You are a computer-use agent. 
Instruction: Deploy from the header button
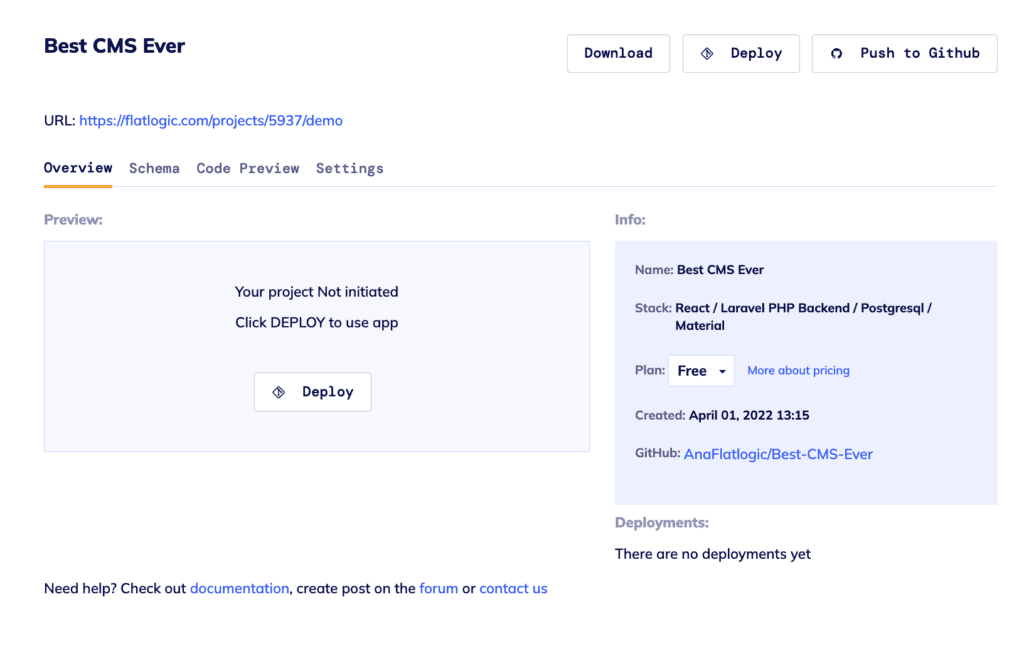click(x=741, y=54)
